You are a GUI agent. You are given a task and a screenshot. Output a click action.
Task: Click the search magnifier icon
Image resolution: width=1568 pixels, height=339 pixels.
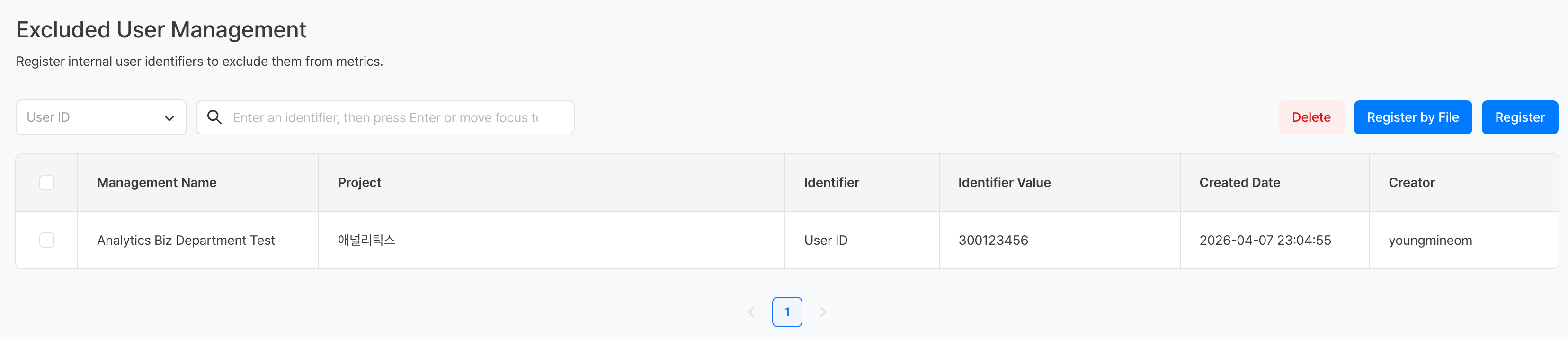tap(214, 117)
